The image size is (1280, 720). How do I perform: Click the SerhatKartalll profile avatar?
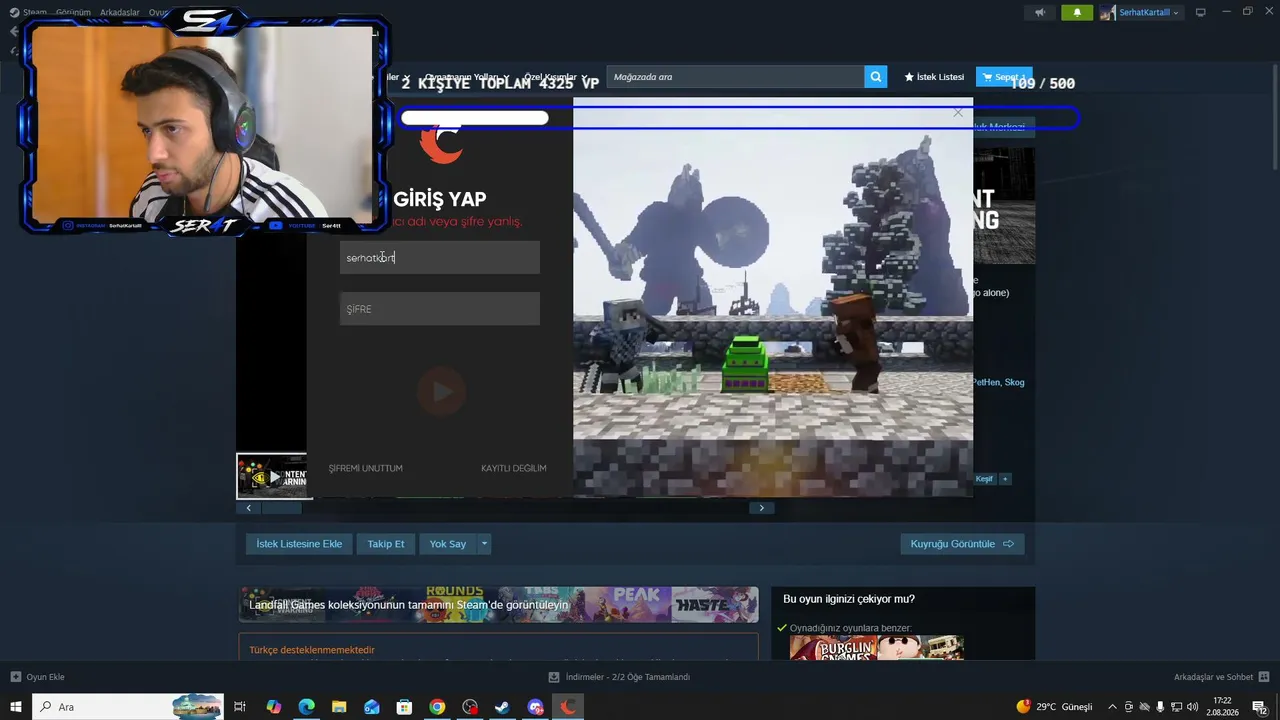point(1108,12)
